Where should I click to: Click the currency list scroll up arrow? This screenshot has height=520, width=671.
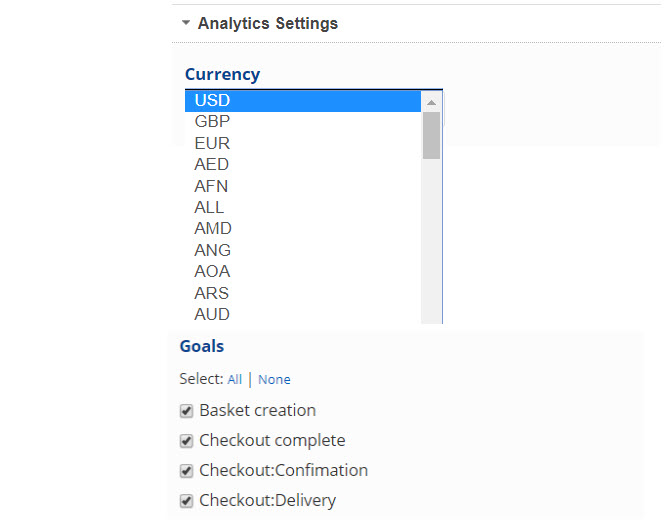pos(431,102)
